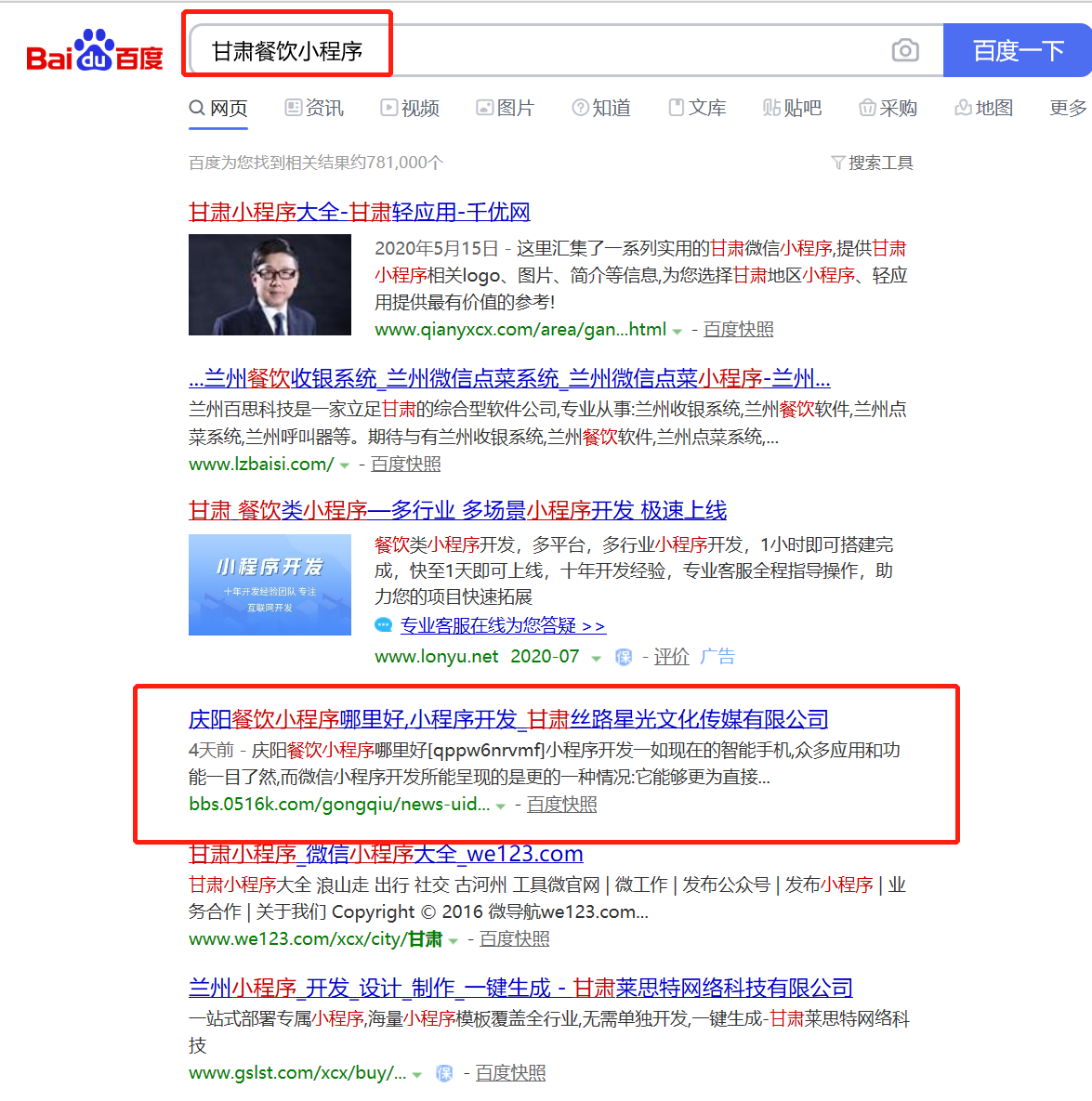Click the 小程序开发 blue ad thumbnail

(x=270, y=585)
